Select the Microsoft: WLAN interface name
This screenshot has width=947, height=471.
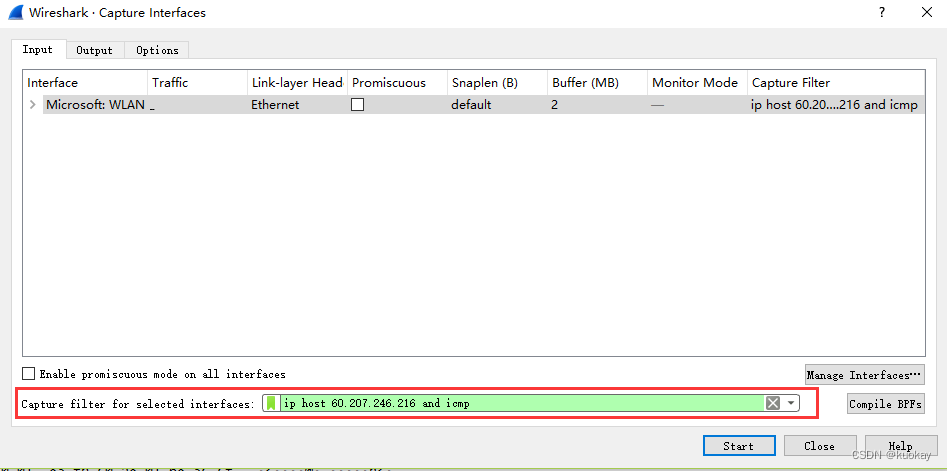tap(95, 105)
